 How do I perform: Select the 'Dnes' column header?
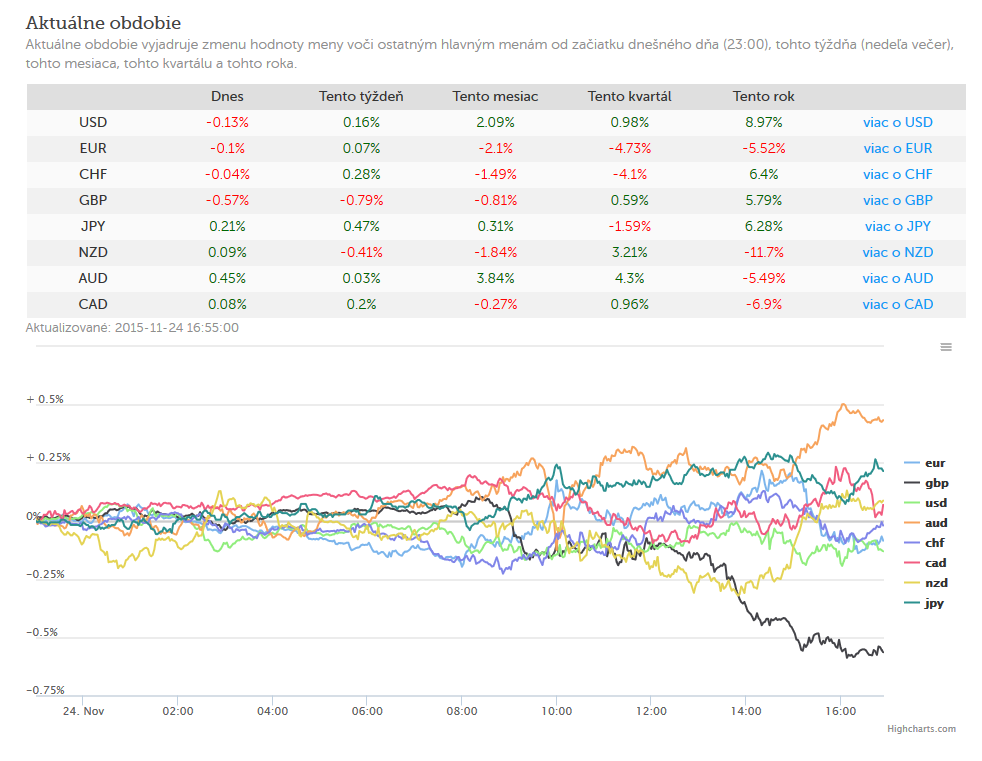227,96
